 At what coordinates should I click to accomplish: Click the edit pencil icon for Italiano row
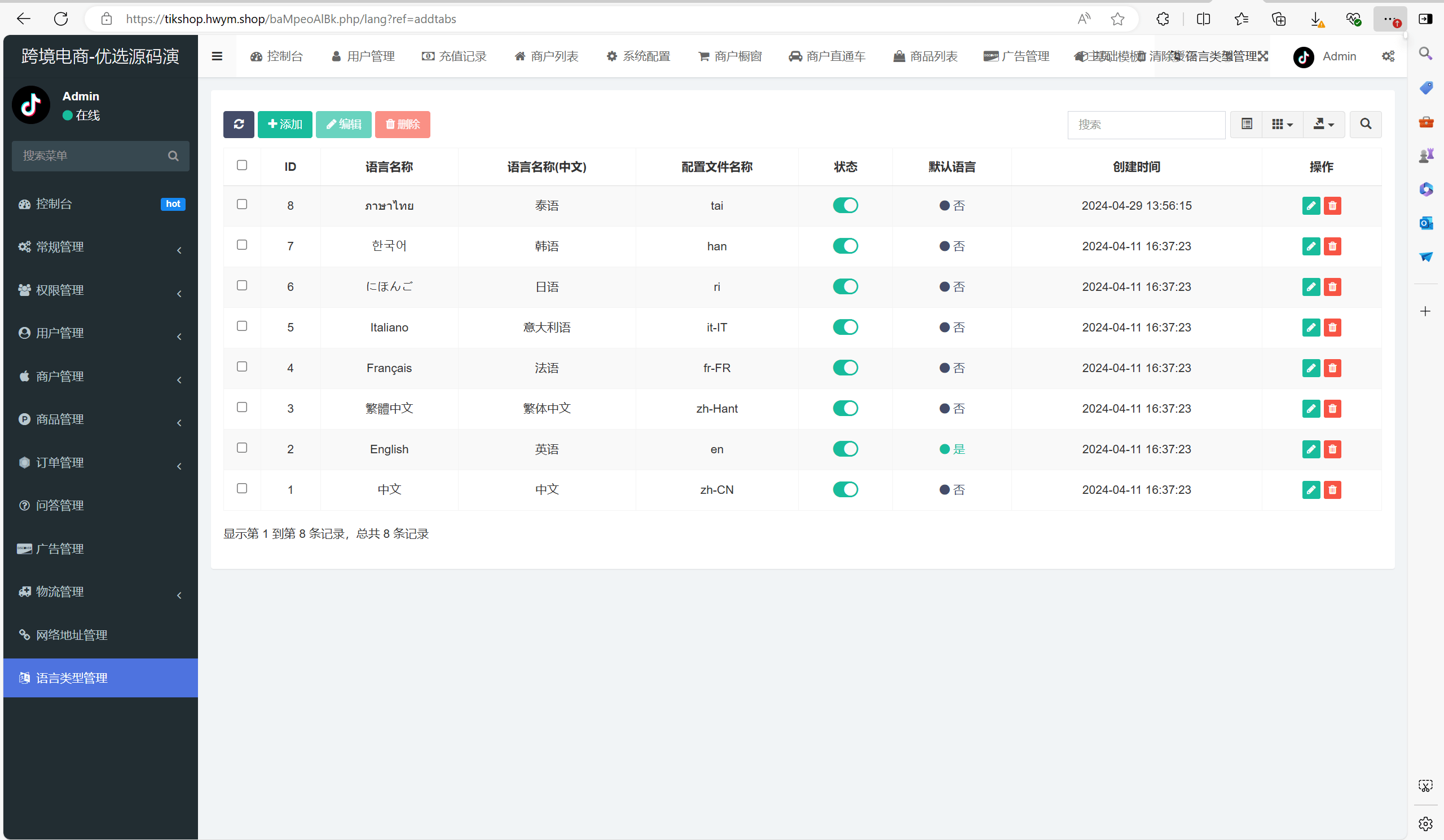point(1310,328)
